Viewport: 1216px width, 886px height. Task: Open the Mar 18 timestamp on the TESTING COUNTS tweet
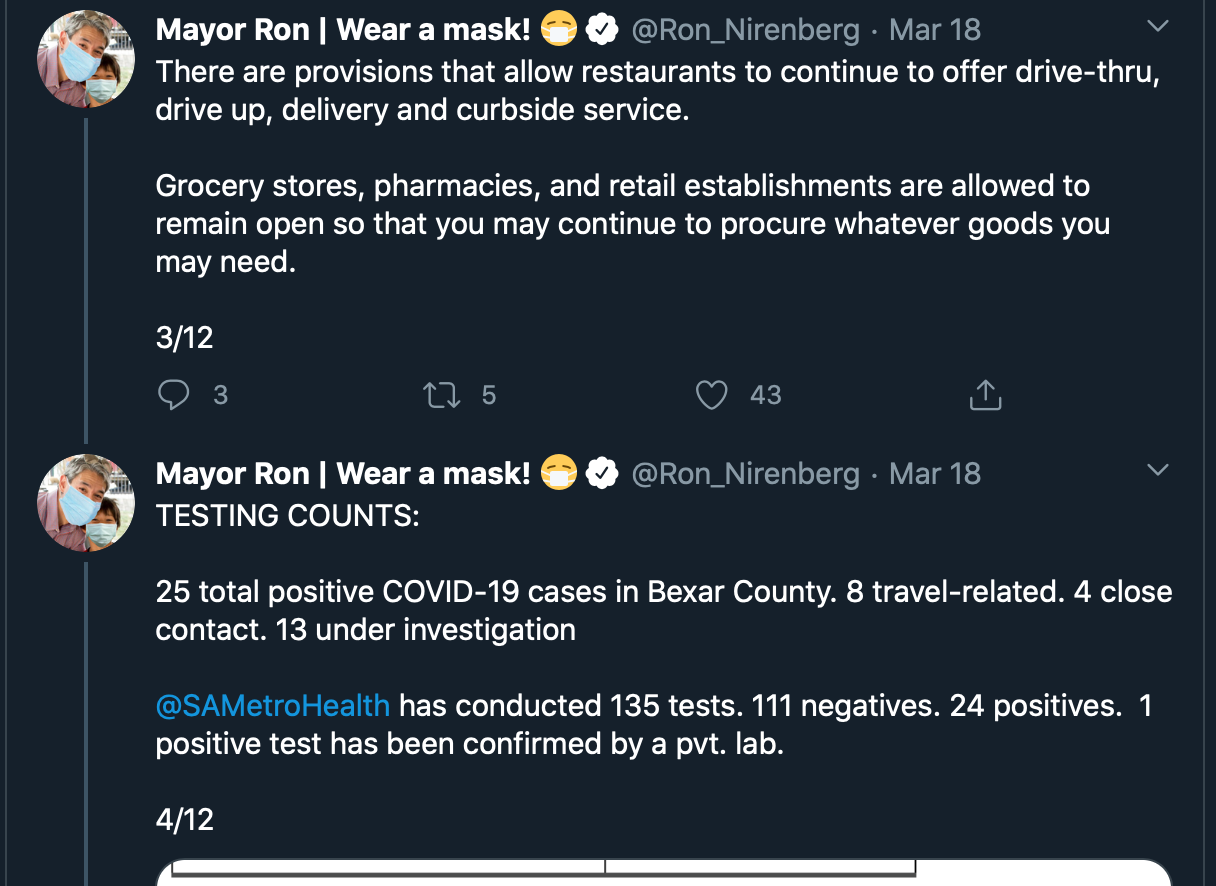pyautogui.click(x=935, y=473)
